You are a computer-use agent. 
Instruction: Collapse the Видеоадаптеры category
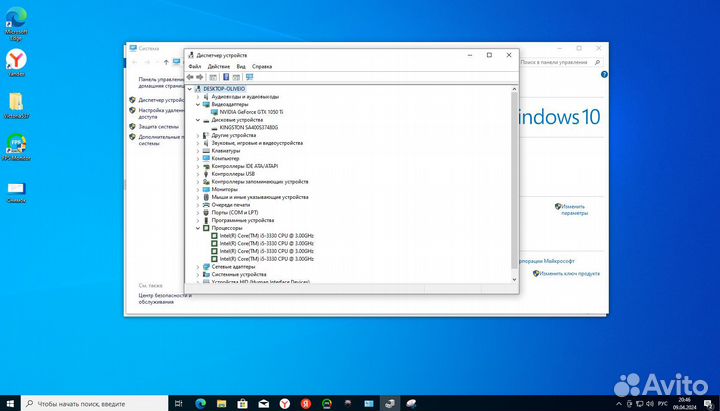coord(198,105)
